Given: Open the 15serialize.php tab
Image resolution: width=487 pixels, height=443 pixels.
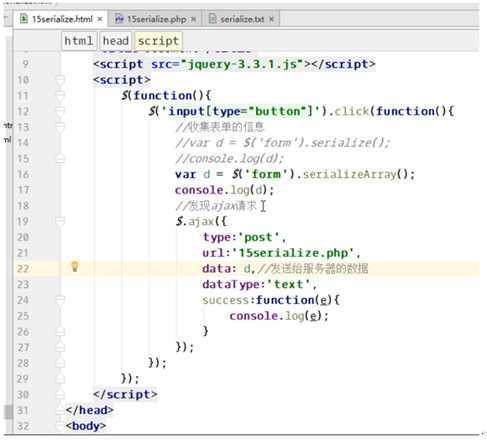Looking at the screenshot, I should coord(156,19).
